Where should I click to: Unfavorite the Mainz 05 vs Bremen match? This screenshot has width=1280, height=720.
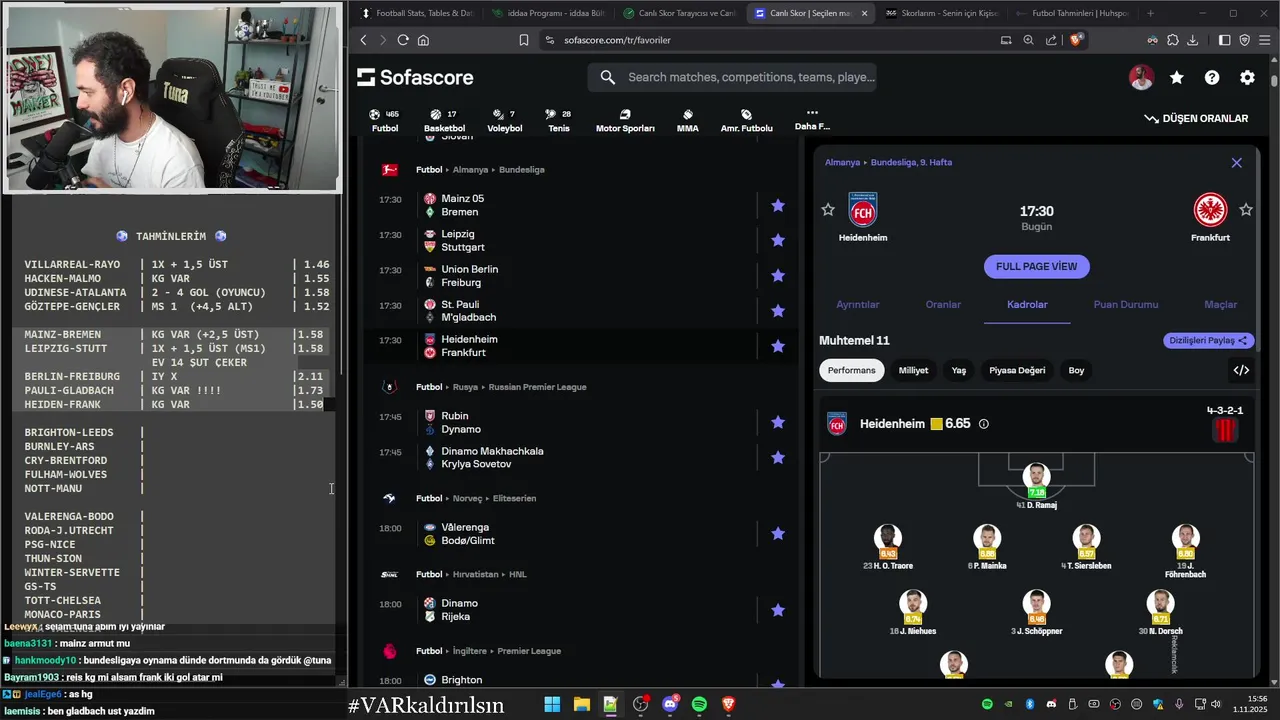point(778,205)
